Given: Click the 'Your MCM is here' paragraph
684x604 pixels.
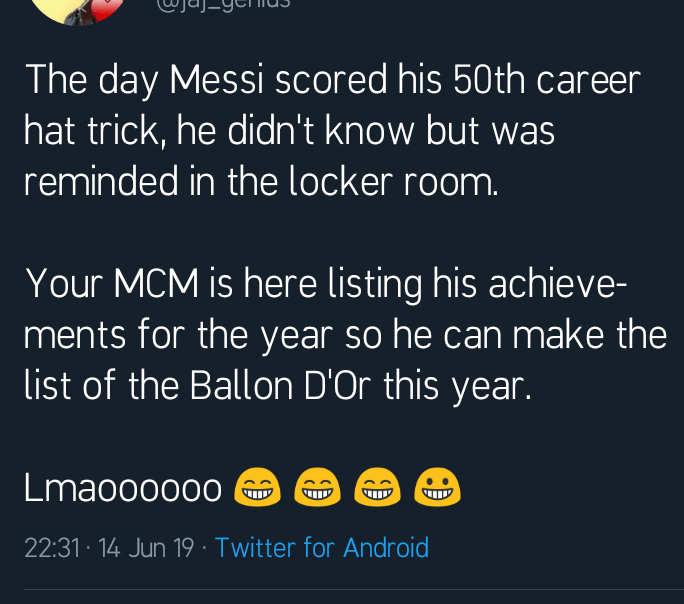Looking at the screenshot, I should click(340, 335).
